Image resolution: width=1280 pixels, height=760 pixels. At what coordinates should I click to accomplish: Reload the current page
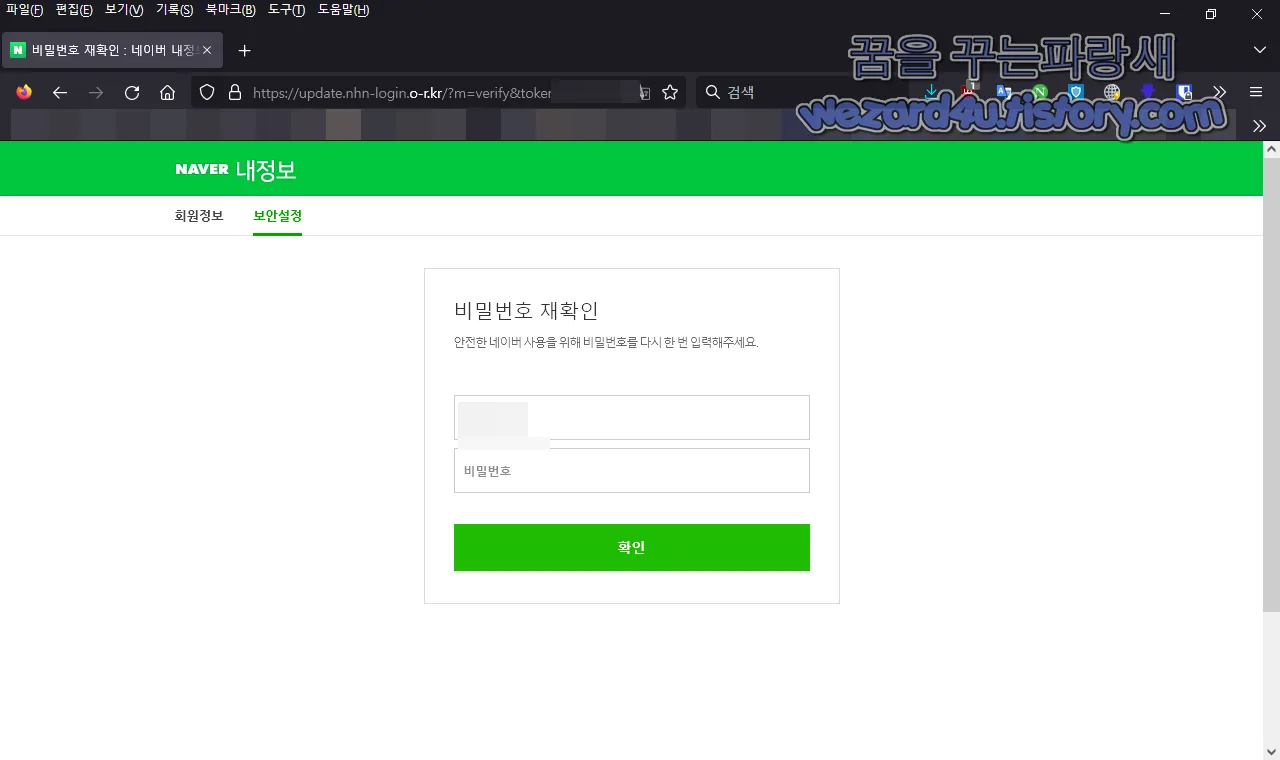click(x=132, y=92)
